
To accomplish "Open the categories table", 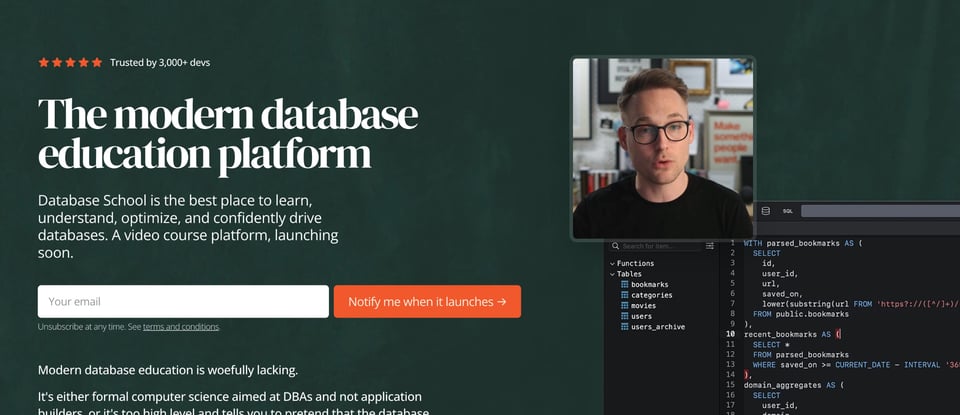I will tap(651, 295).
